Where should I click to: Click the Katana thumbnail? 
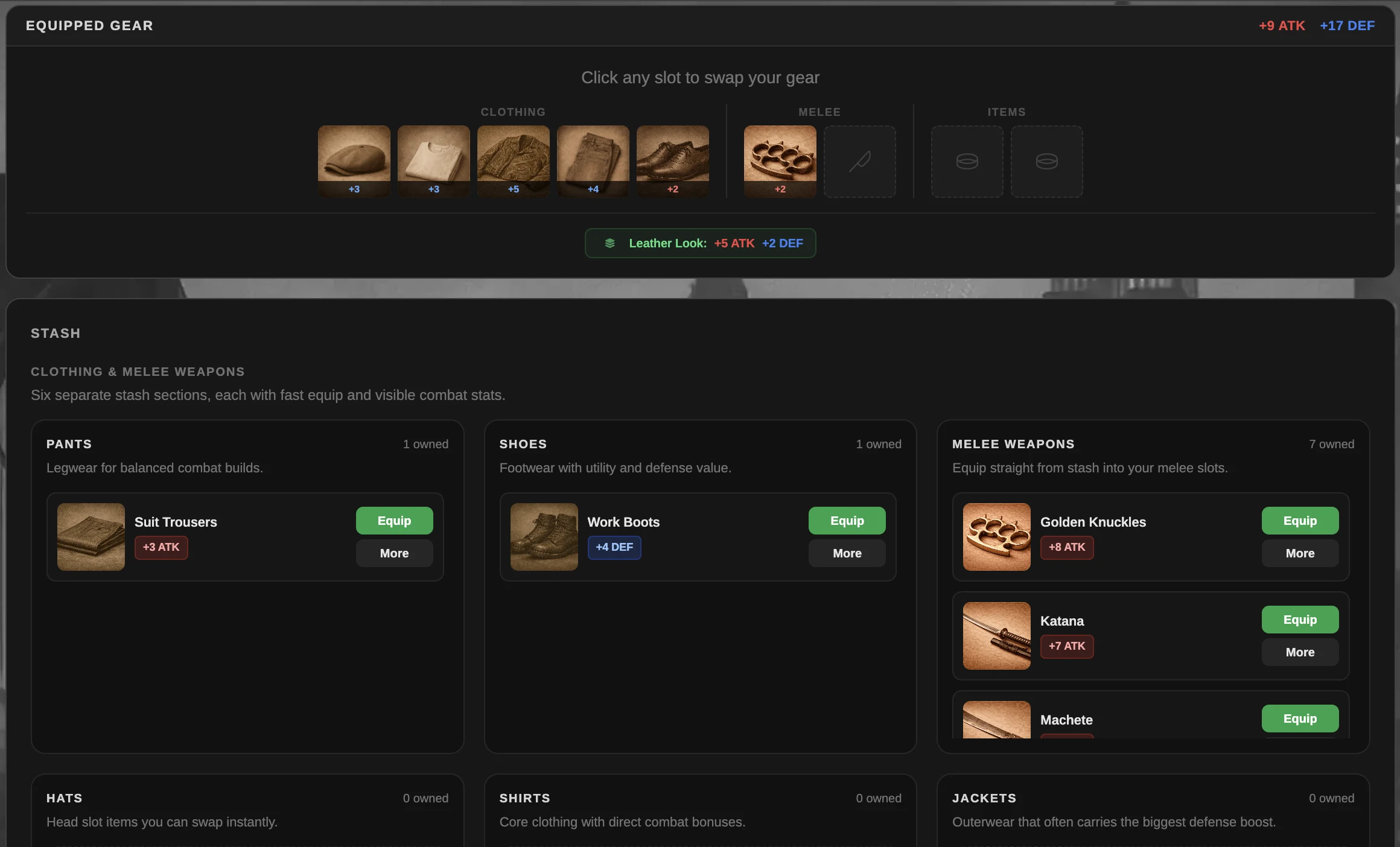[997, 636]
